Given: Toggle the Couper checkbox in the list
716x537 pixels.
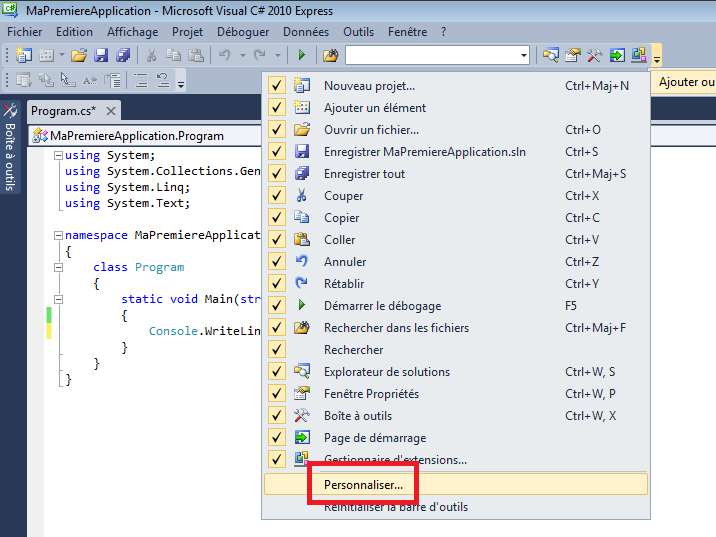Looking at the screenshot, I should pyautogui.click(x=277, y=196).
